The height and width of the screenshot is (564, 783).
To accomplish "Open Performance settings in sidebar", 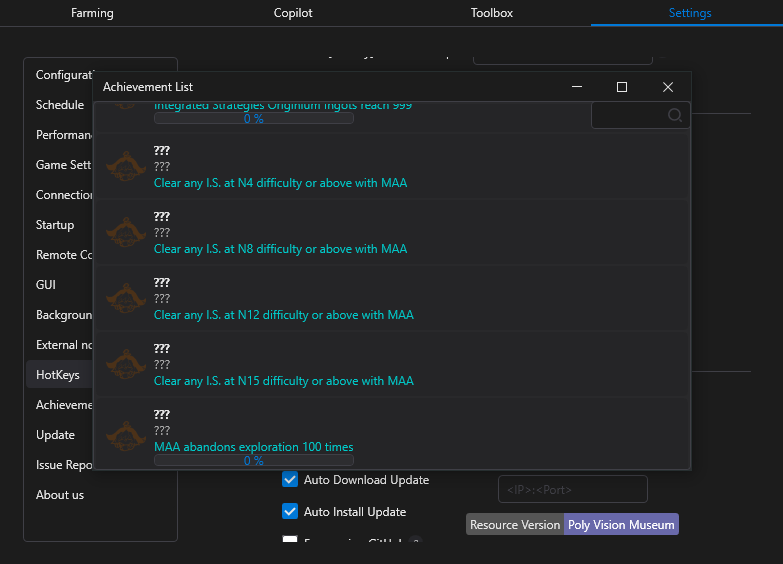I will [x=63, y=135].
